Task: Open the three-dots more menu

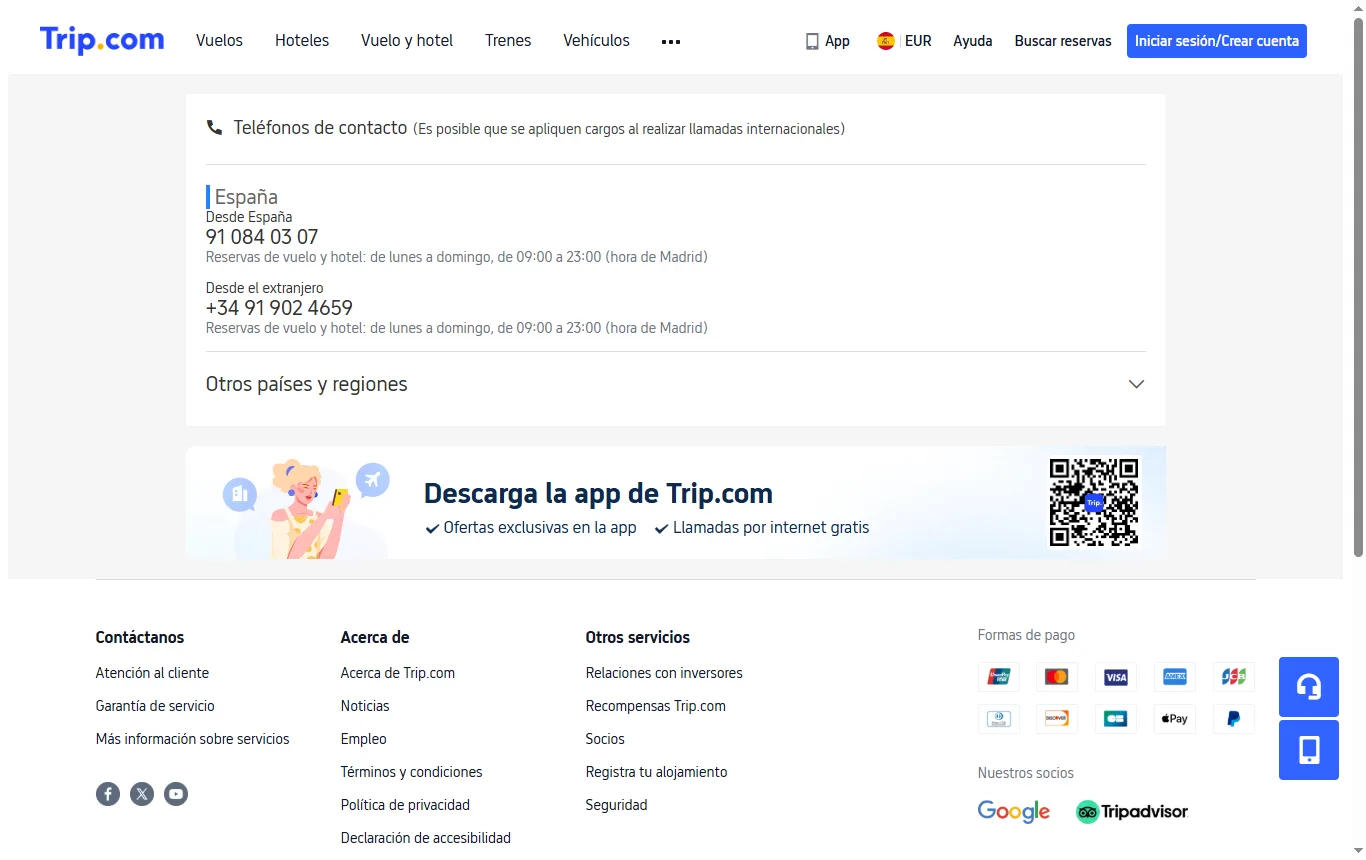Action: tap(671, 42)
